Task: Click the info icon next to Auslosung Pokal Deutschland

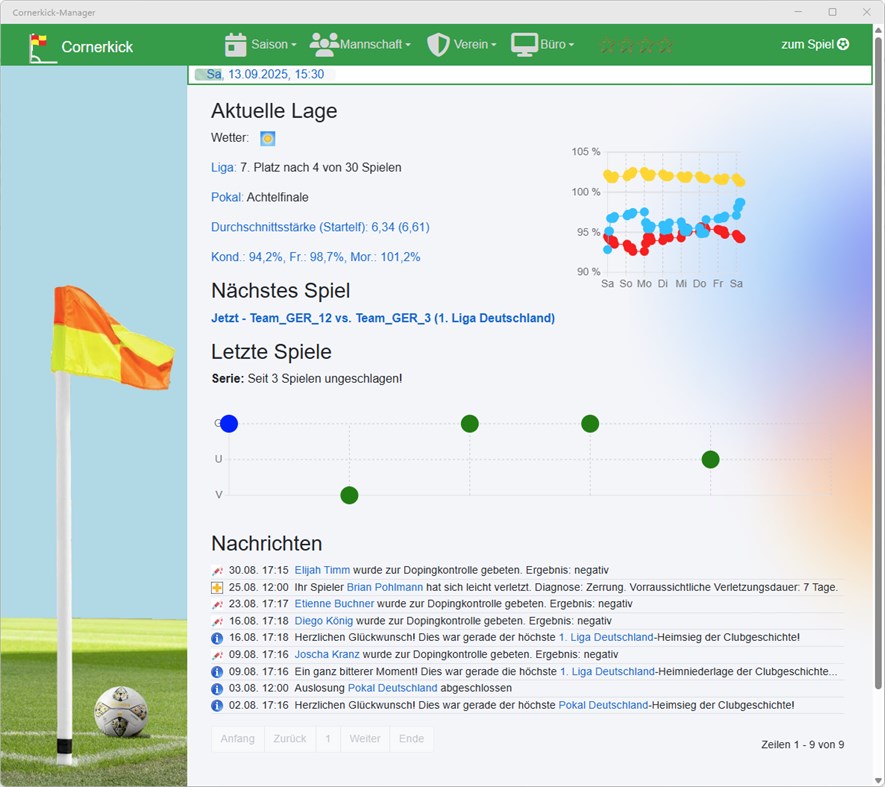Action: (x=216, y=688)
